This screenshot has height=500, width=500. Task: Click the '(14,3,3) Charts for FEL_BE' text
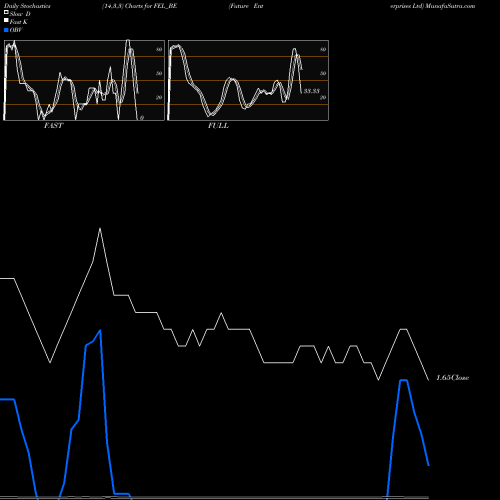click(140, 6)
